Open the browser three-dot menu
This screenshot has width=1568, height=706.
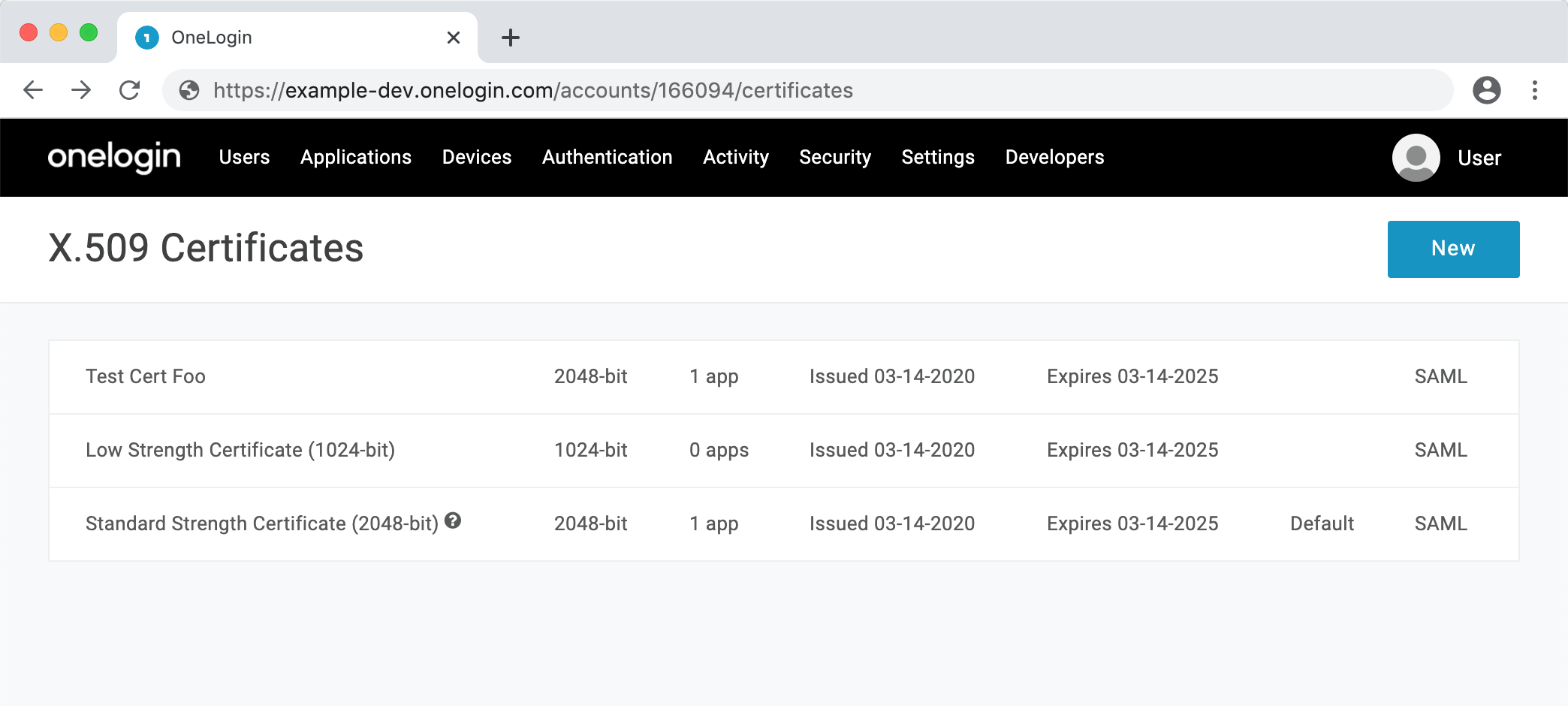[x=1535, y=90]
